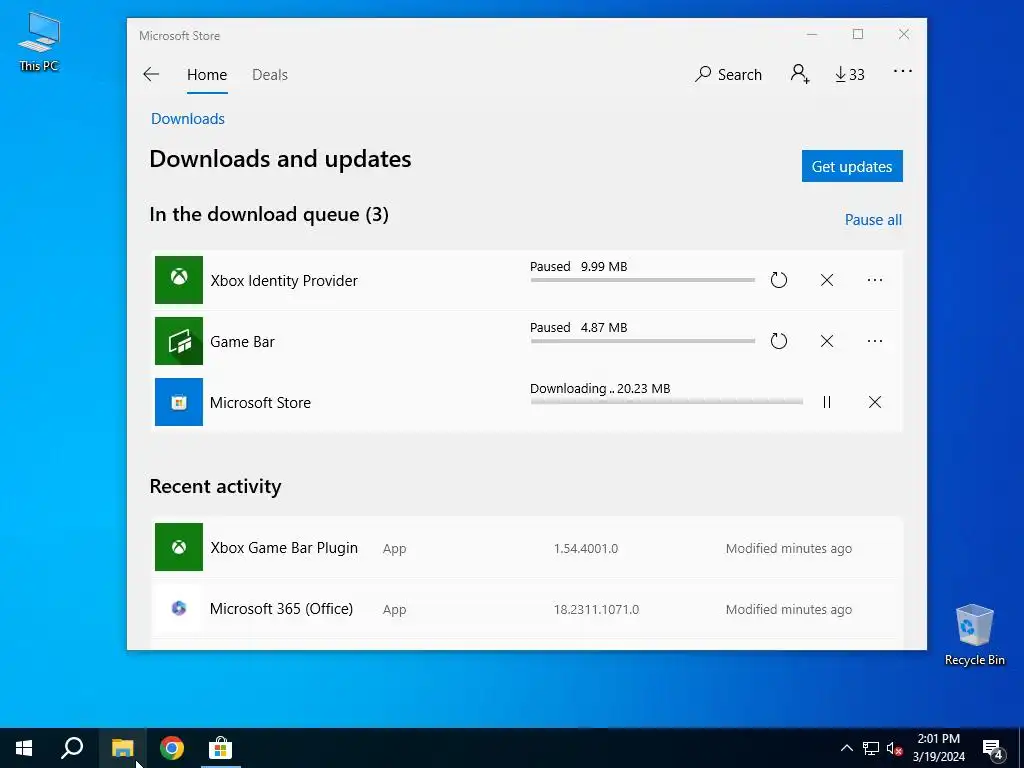Cancel the Game Bar download
The height and width of the screenshot is (768, 1024).
[x=827, y=341]
